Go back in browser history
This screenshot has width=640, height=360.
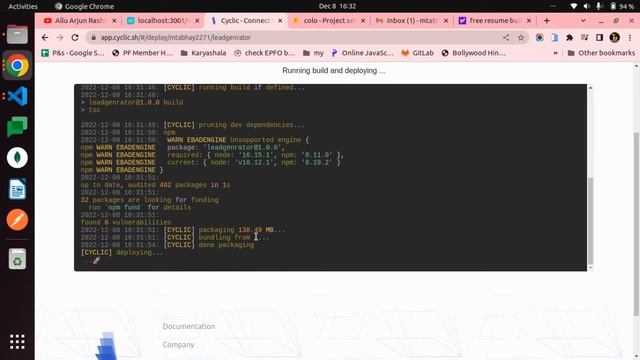point(45,38)
